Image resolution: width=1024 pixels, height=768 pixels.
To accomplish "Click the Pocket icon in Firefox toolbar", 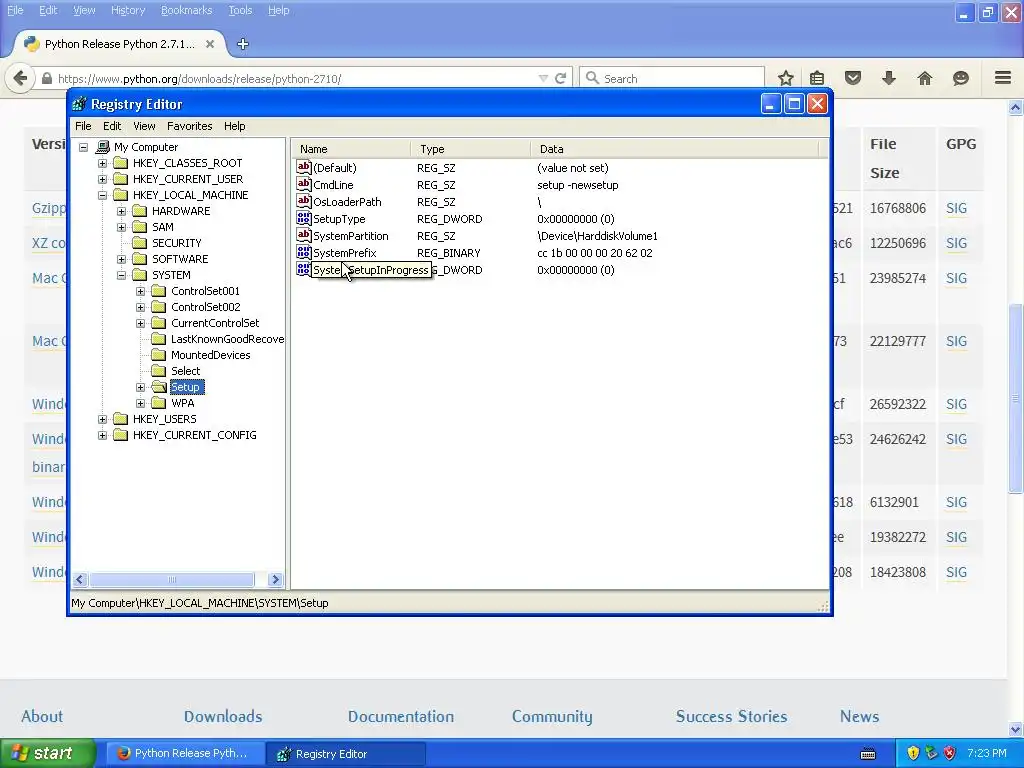I will pyautogui.click(x=853, y=78).
